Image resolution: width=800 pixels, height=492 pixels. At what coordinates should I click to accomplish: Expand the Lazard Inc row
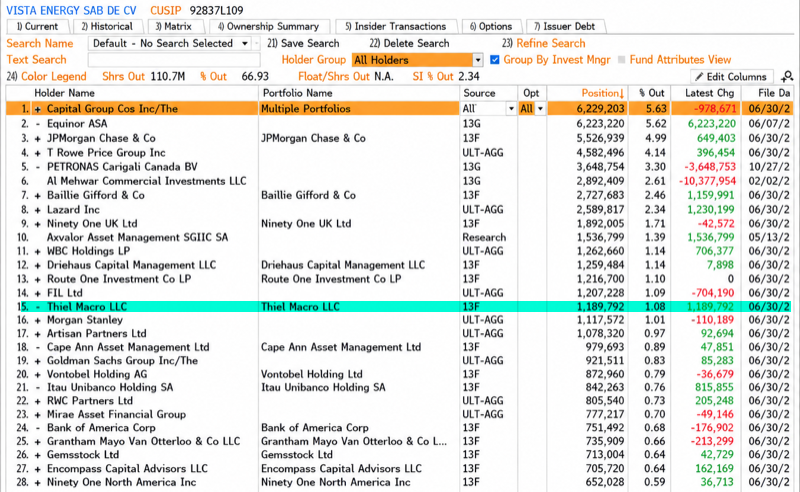pyautogui.click(x=38, y=210)
